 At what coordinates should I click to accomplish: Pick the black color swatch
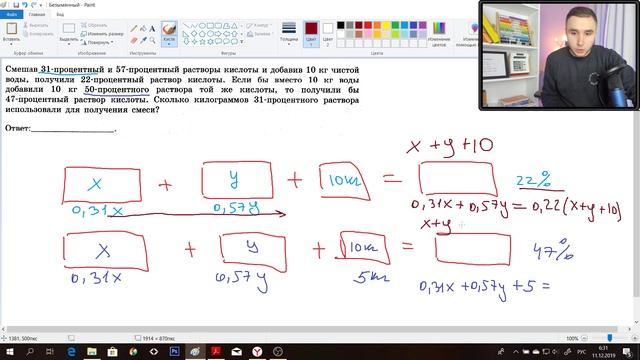coord(340,25)
